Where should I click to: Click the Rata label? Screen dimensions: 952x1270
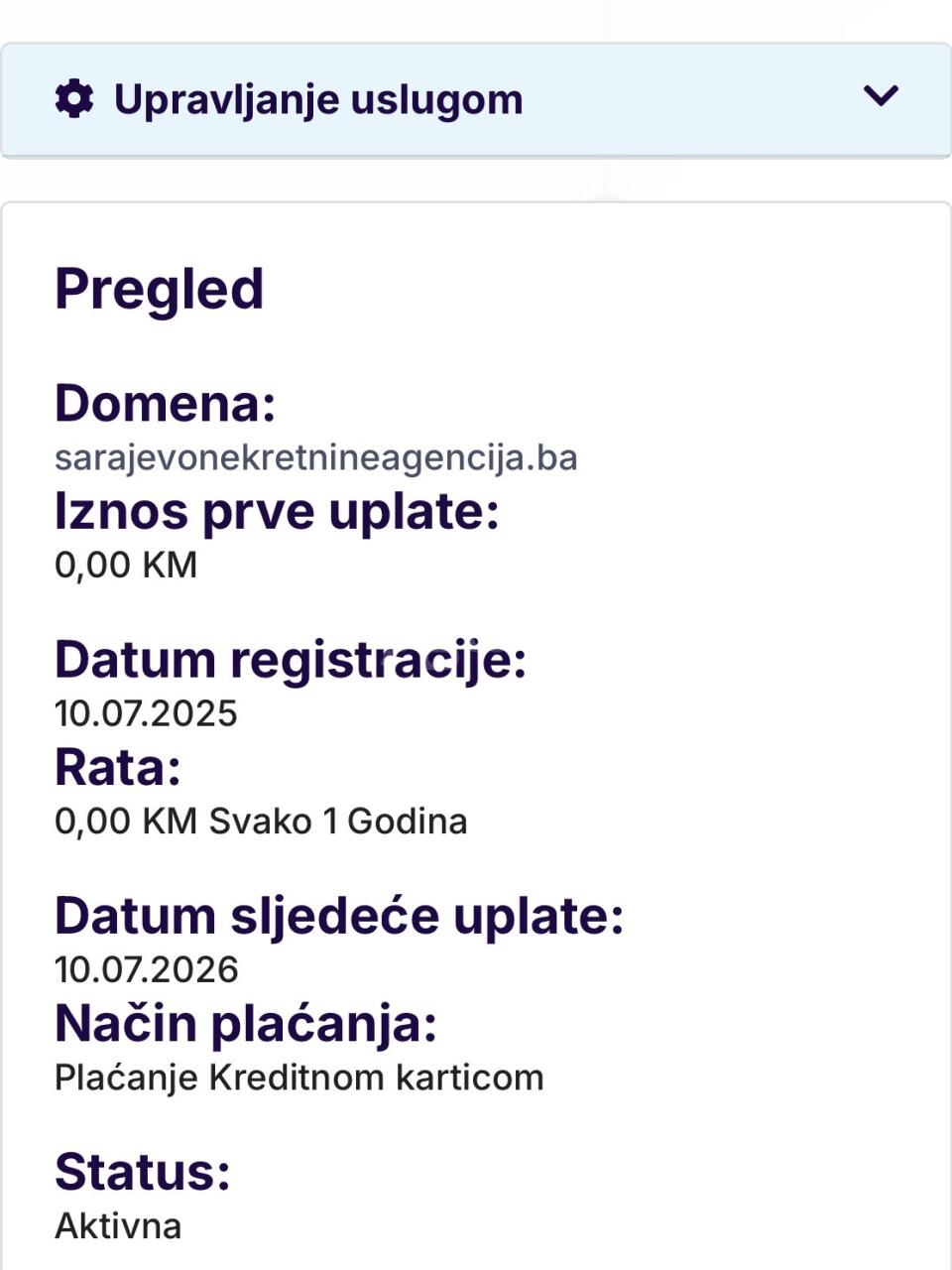pos(118,767)
